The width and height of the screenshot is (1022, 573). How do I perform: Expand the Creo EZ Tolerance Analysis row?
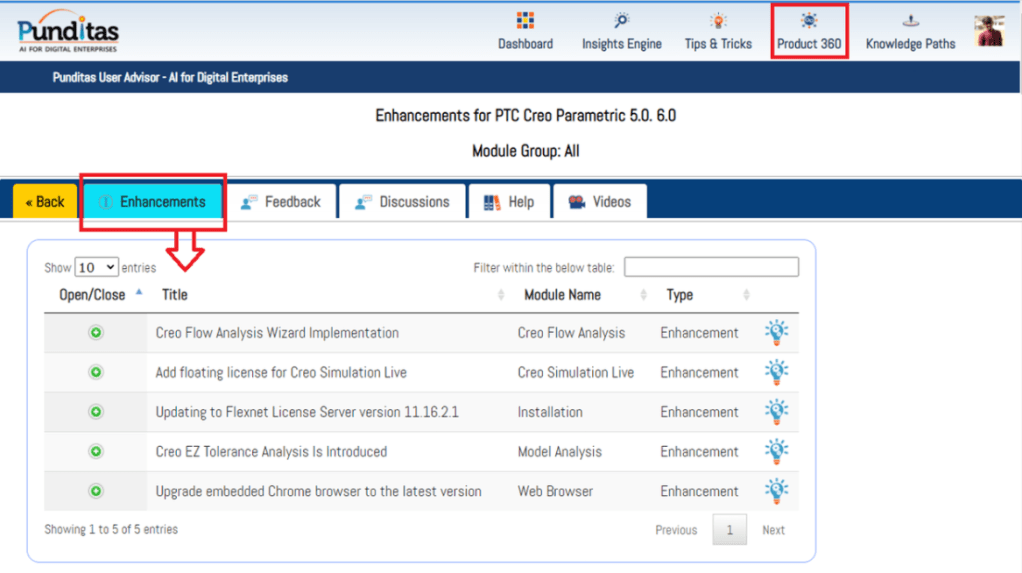click(96, 451)
